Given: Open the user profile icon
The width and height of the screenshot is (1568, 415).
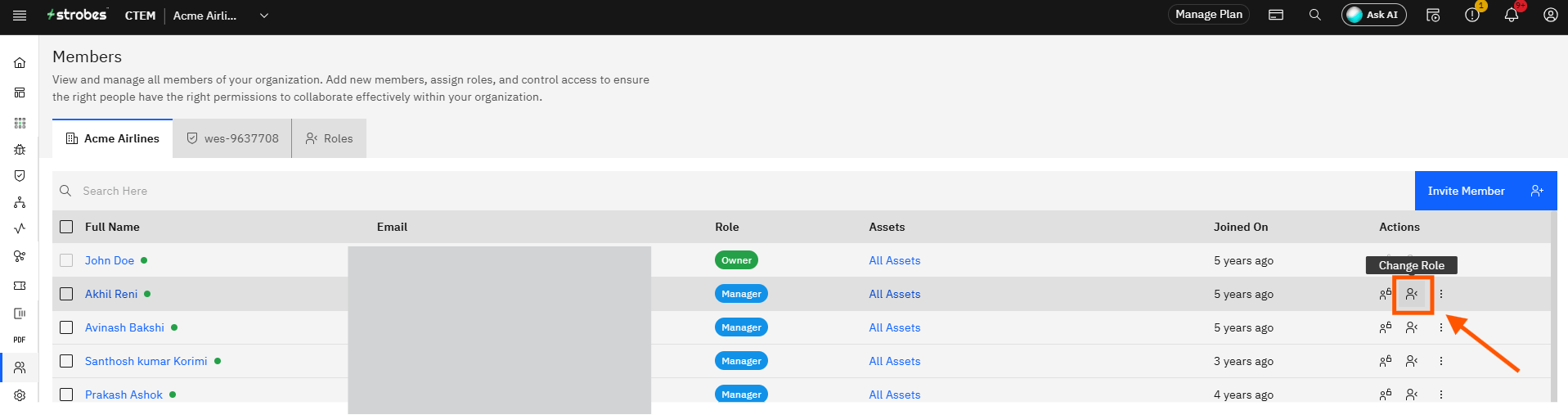Looking at the screenshot, I should click(x=1551, y=15).
